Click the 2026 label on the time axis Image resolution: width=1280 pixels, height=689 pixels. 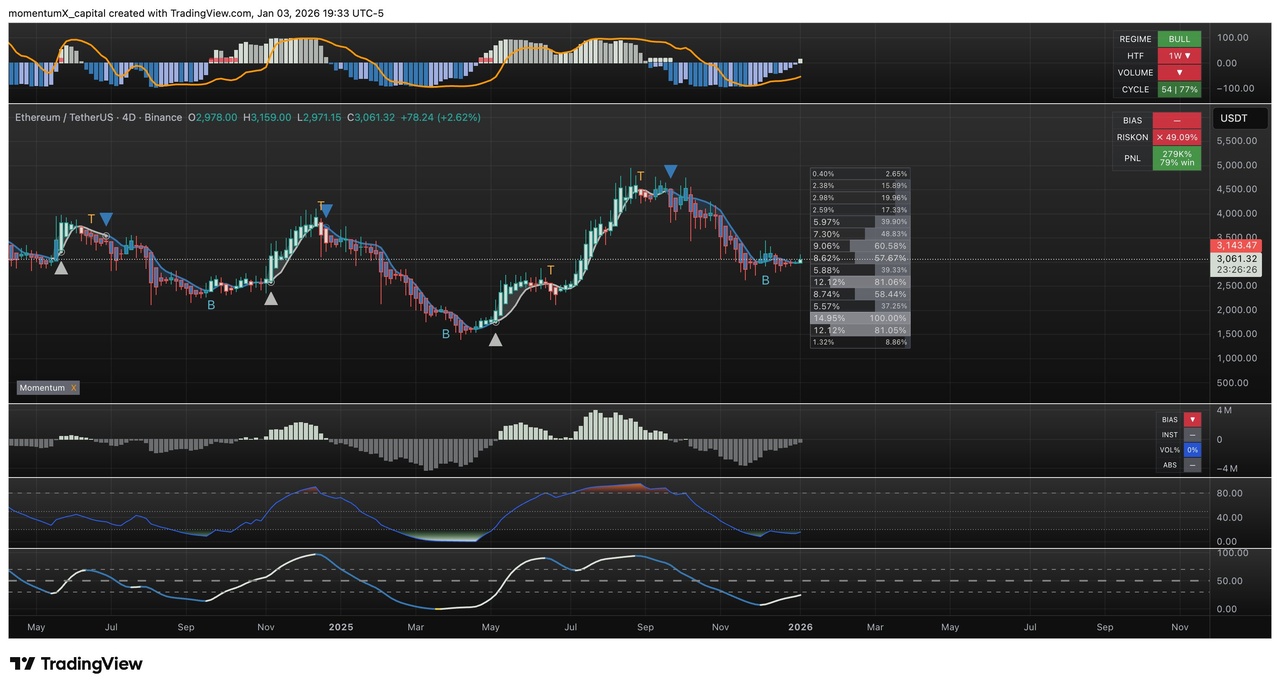(800, 627)
